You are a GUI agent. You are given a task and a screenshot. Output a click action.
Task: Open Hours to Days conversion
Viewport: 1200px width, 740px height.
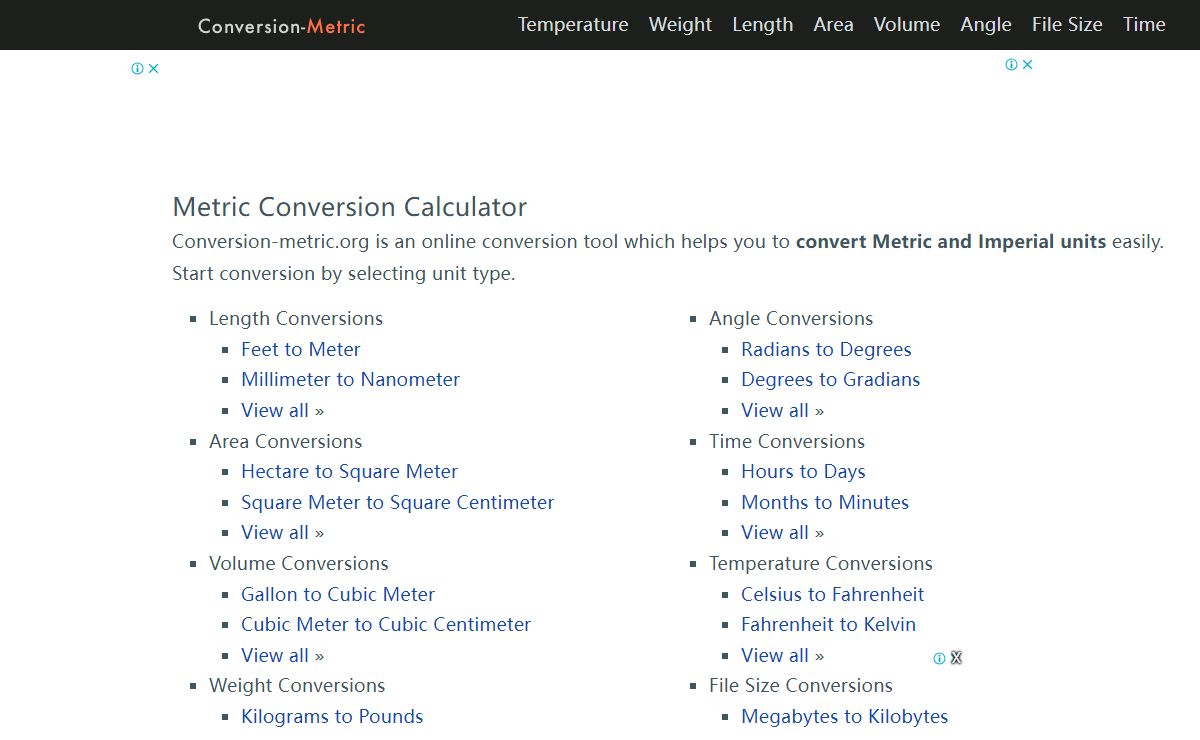pyautogui.click(x=803, y=471)
